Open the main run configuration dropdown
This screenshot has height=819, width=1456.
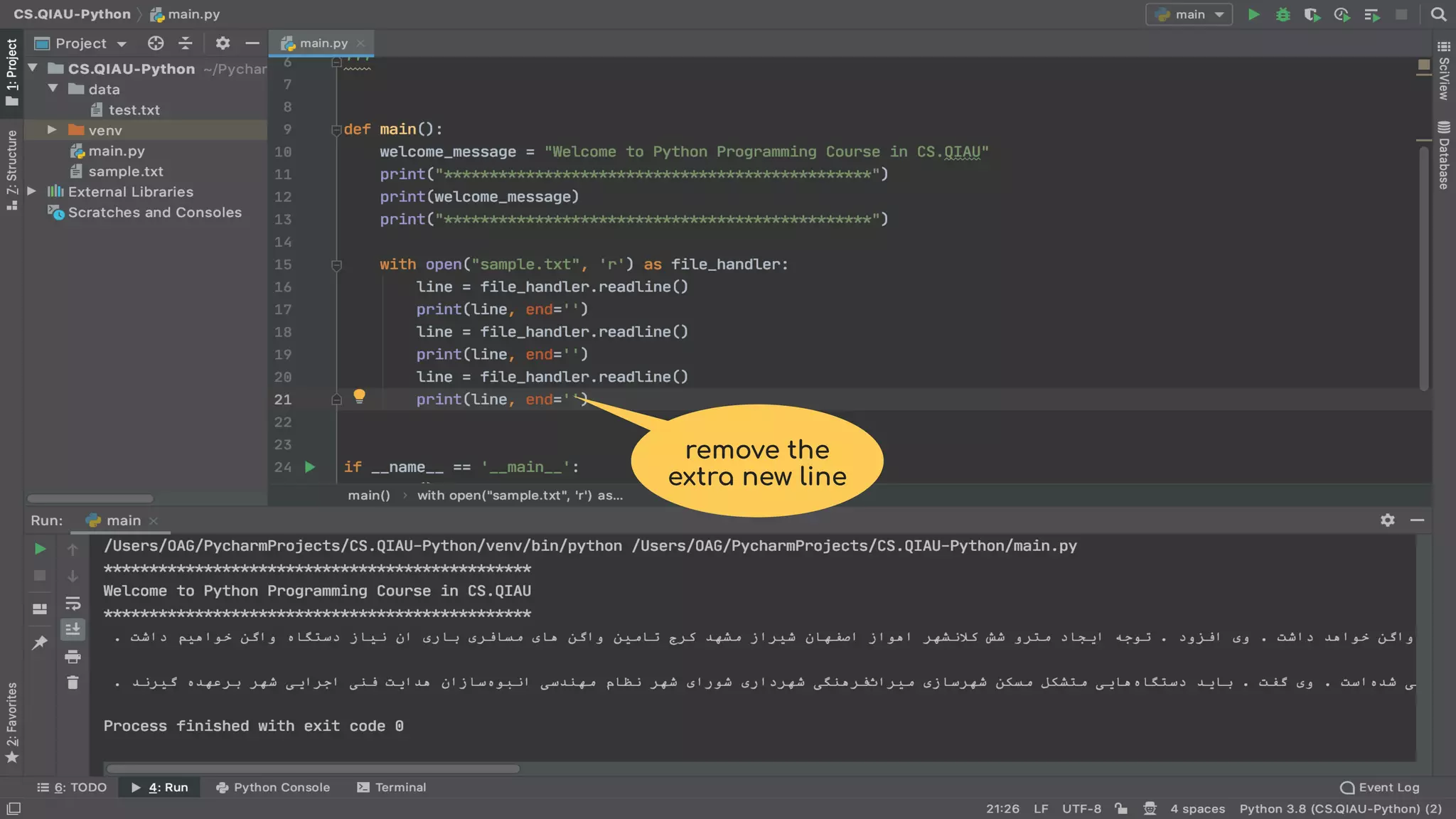pos(1189,14)
